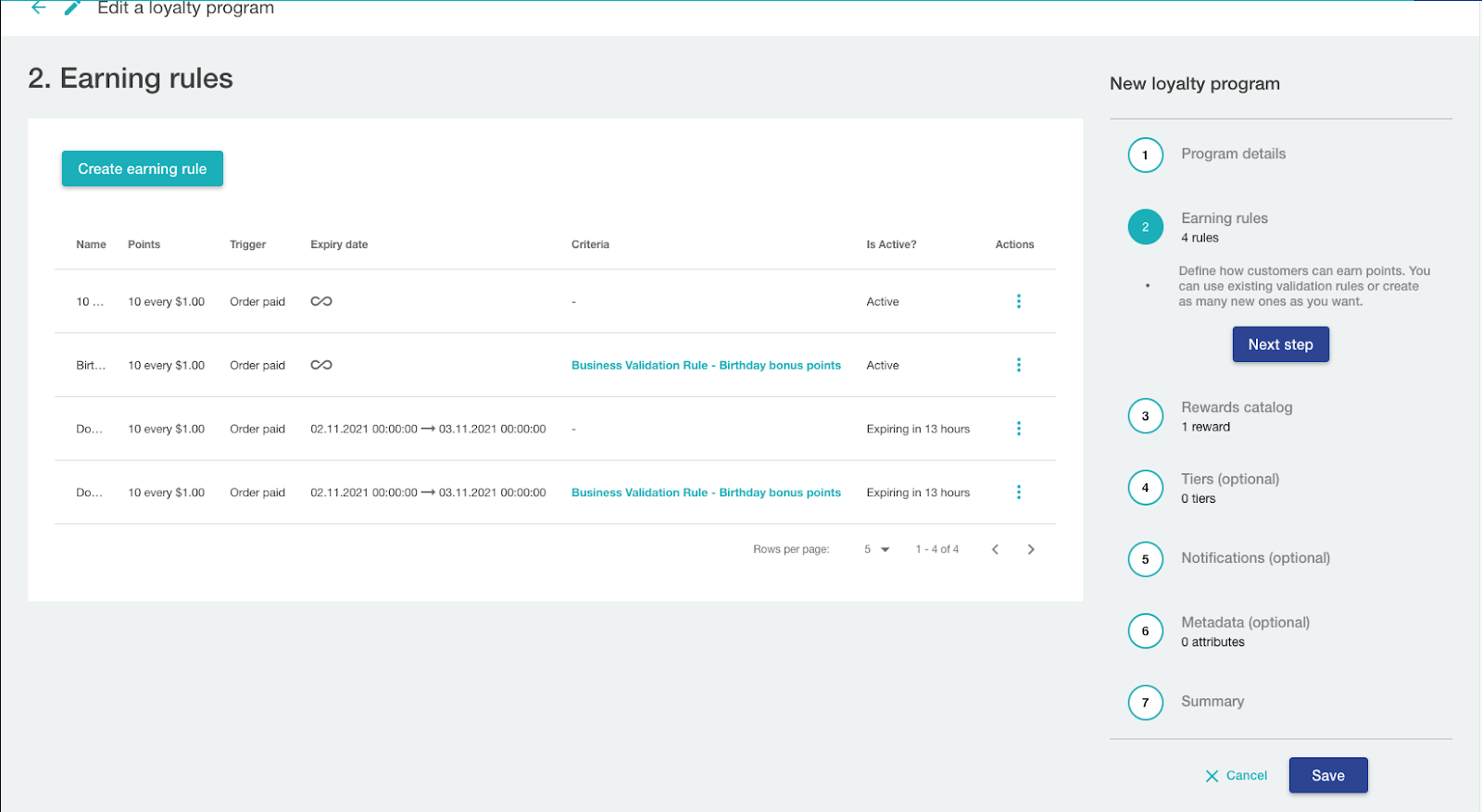Open three-dot menu for third rule row
This screenshot has height=812, width=1482.
tap(1018, 429)
